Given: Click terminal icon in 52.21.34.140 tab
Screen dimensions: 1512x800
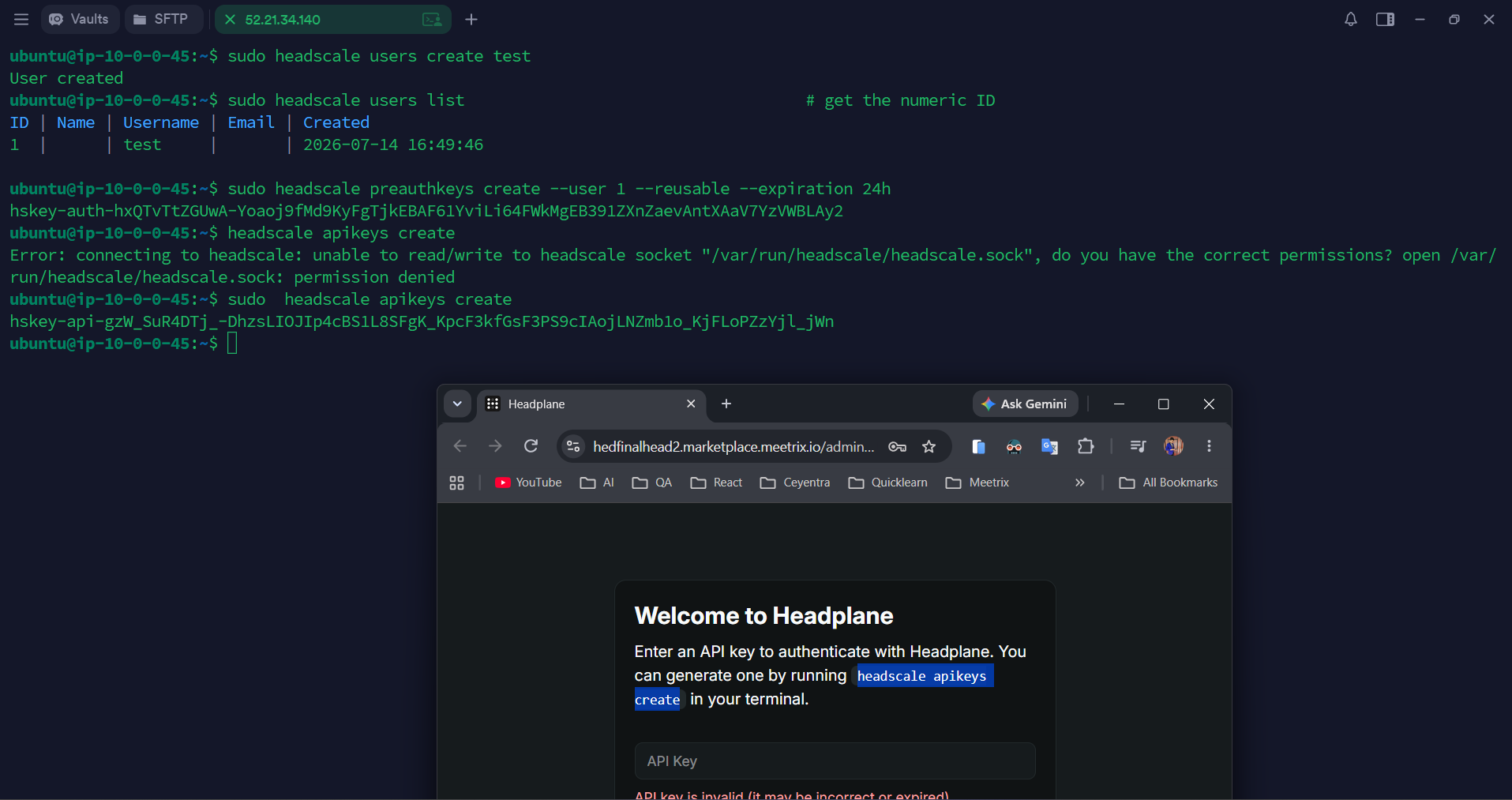Looking at the screenshot, I should click(x=432, y=19).
